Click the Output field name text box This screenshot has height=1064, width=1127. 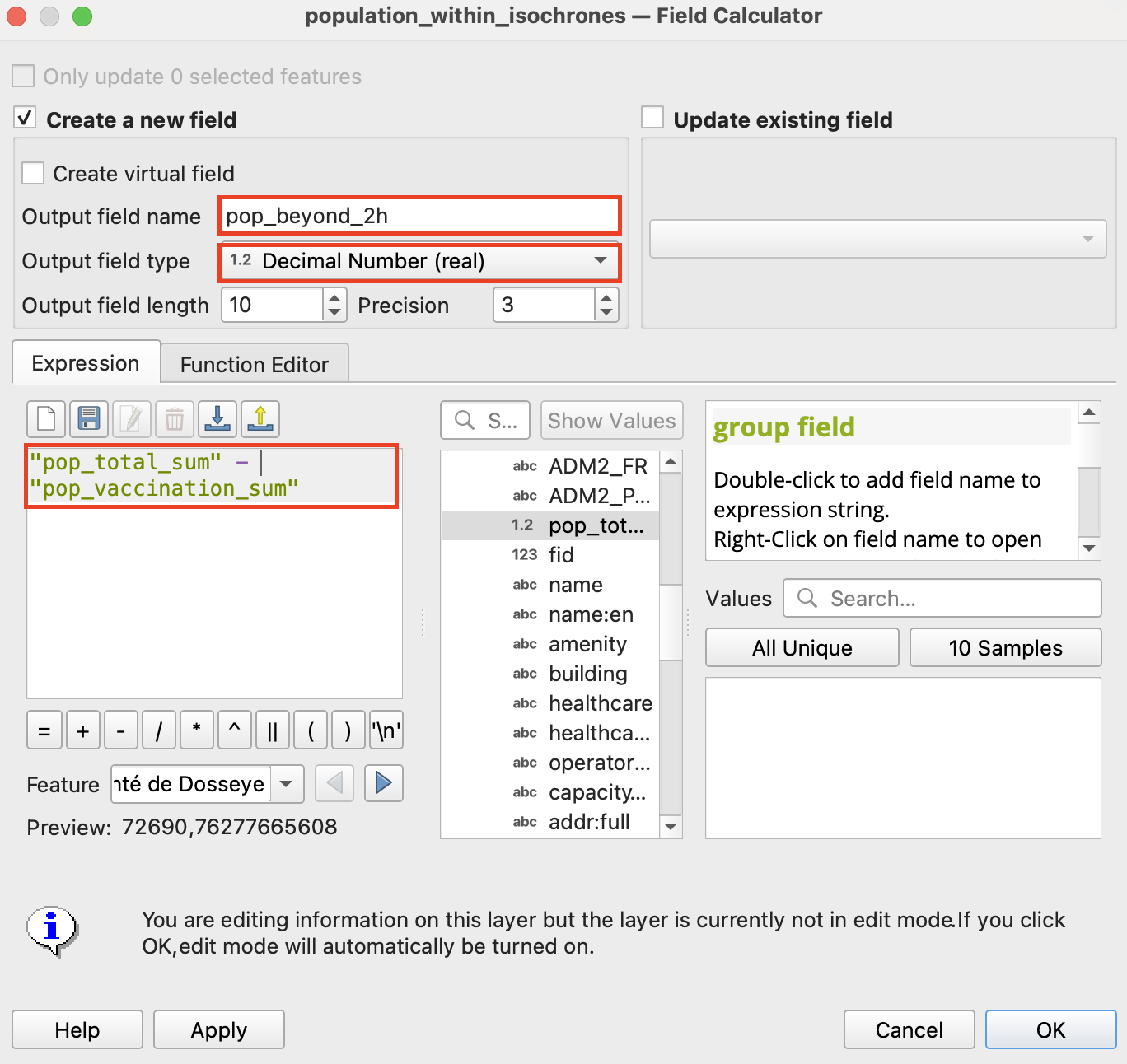[419, 216]
